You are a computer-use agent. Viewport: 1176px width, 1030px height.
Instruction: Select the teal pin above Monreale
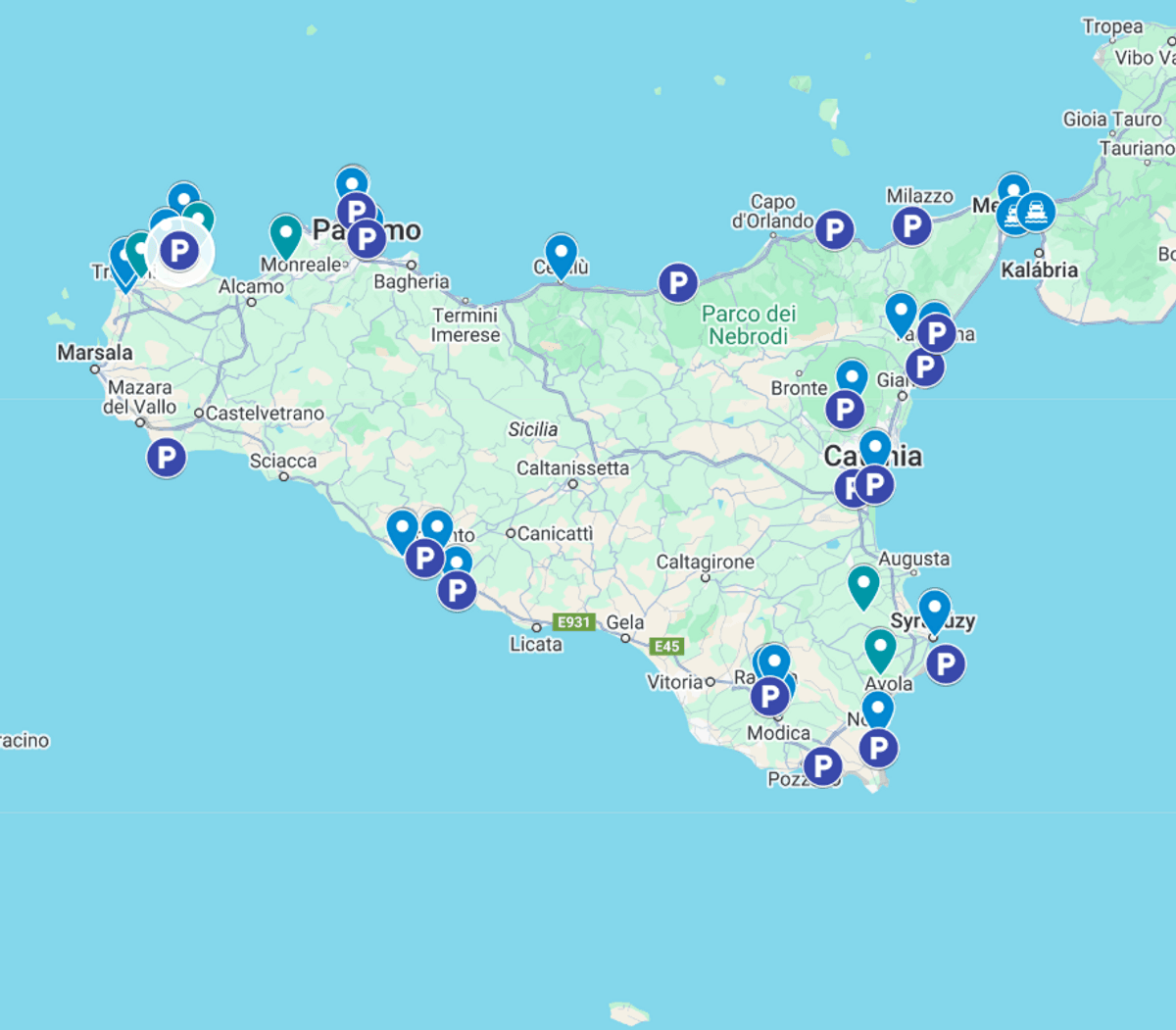(285, 234)
